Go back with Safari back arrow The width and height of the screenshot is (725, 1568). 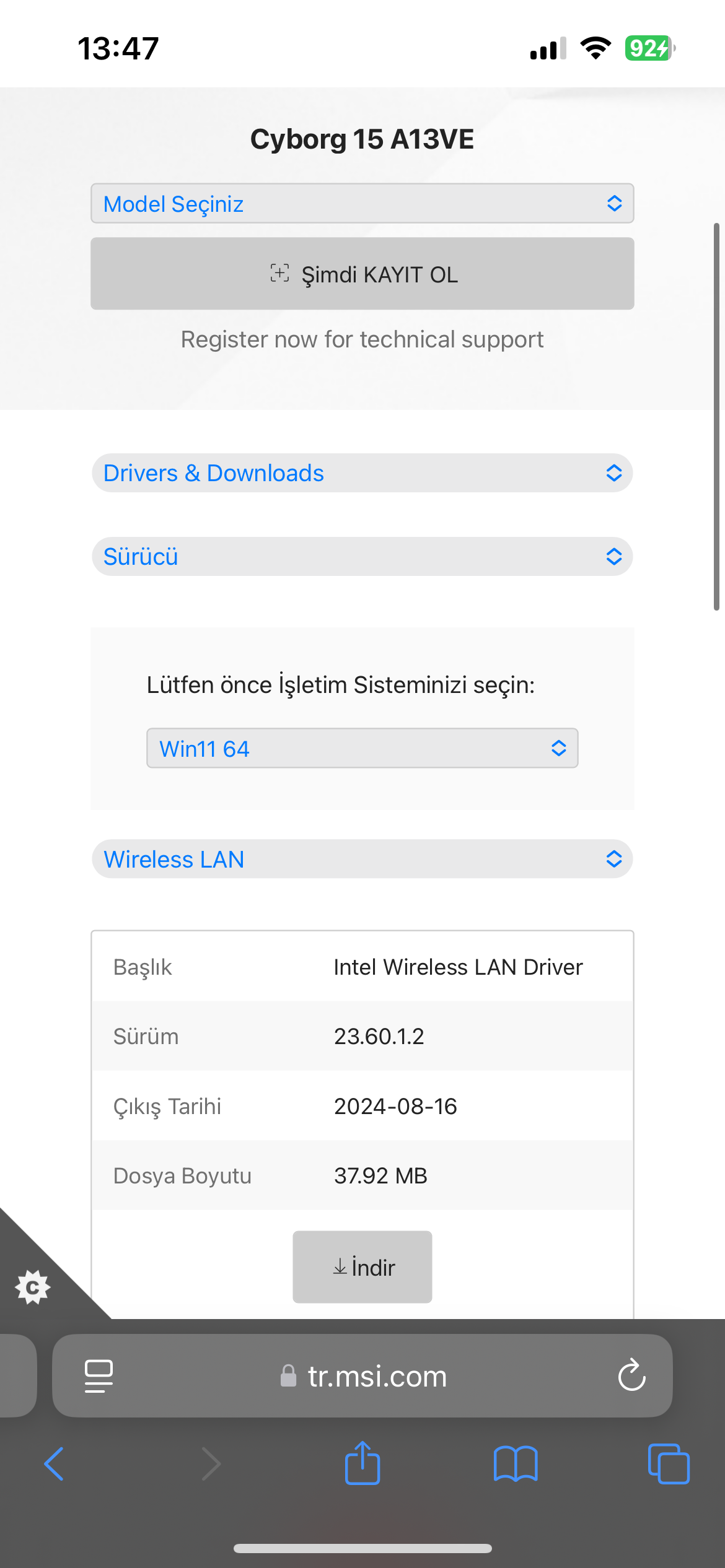click(x=54, y=1464)
